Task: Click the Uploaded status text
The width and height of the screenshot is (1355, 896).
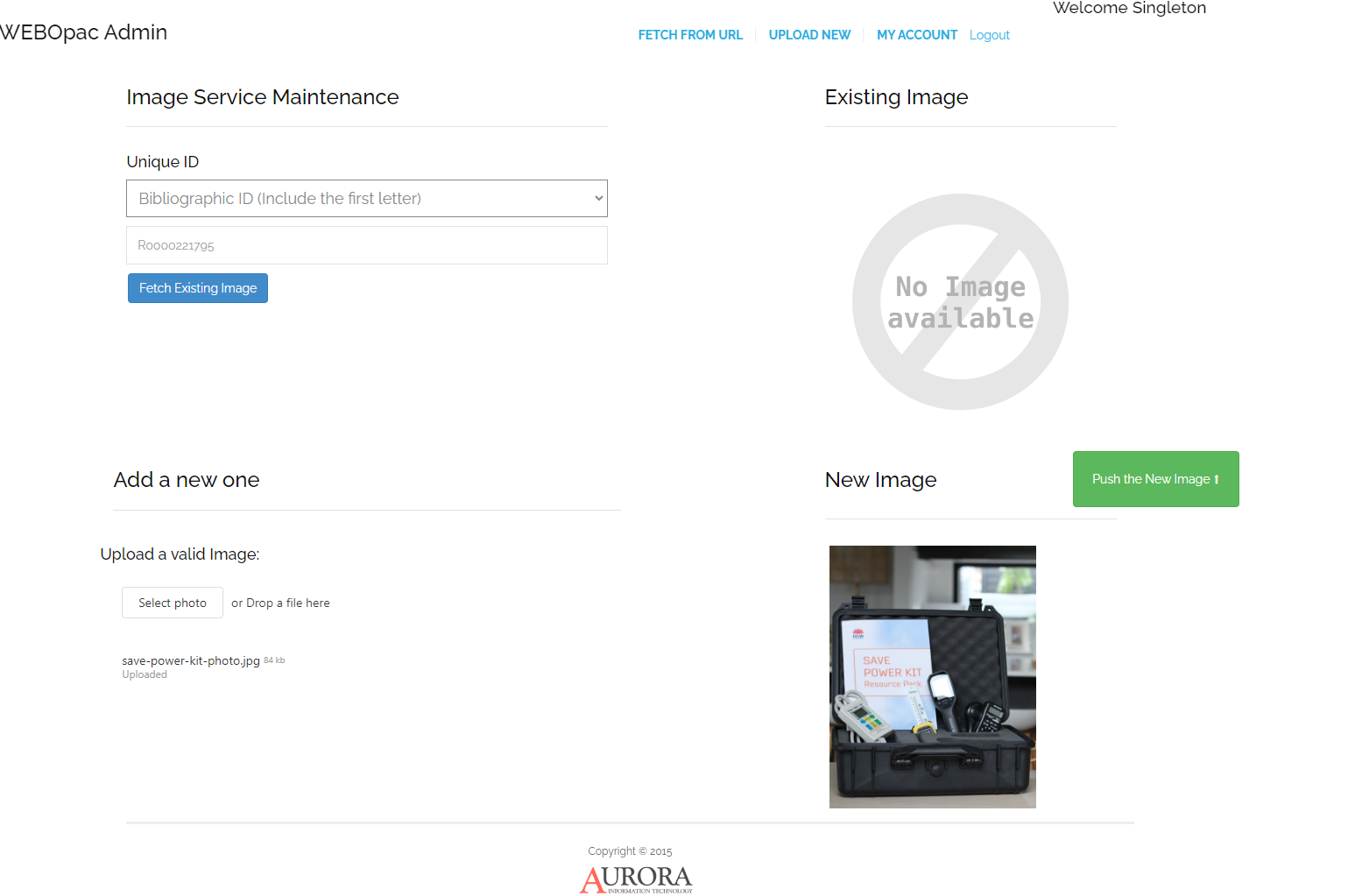Action: coord(145,674)
